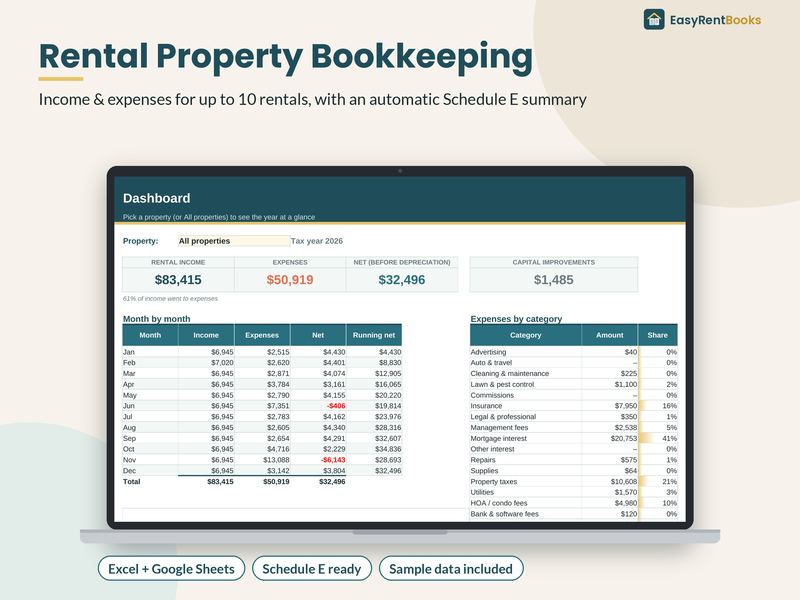800x600 pixels.
Task: Click the Lawn & pest control category
Action: (x=502, y=385)
